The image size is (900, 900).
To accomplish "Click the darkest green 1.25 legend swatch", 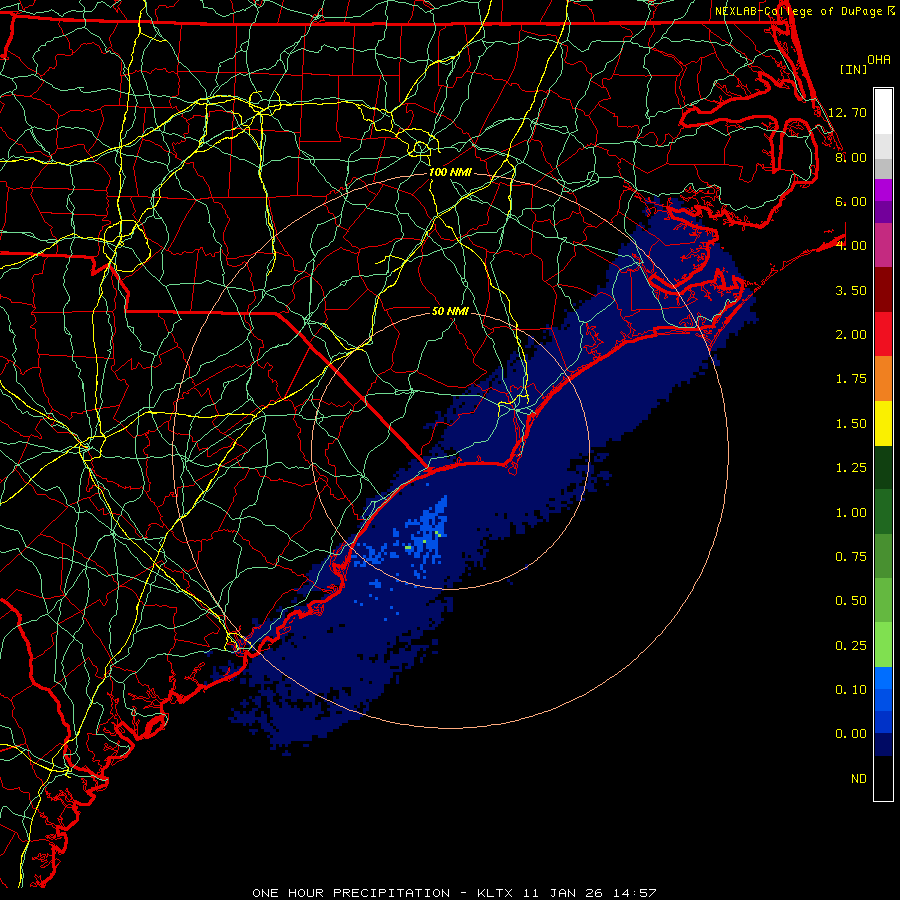I will coord(883,467).
